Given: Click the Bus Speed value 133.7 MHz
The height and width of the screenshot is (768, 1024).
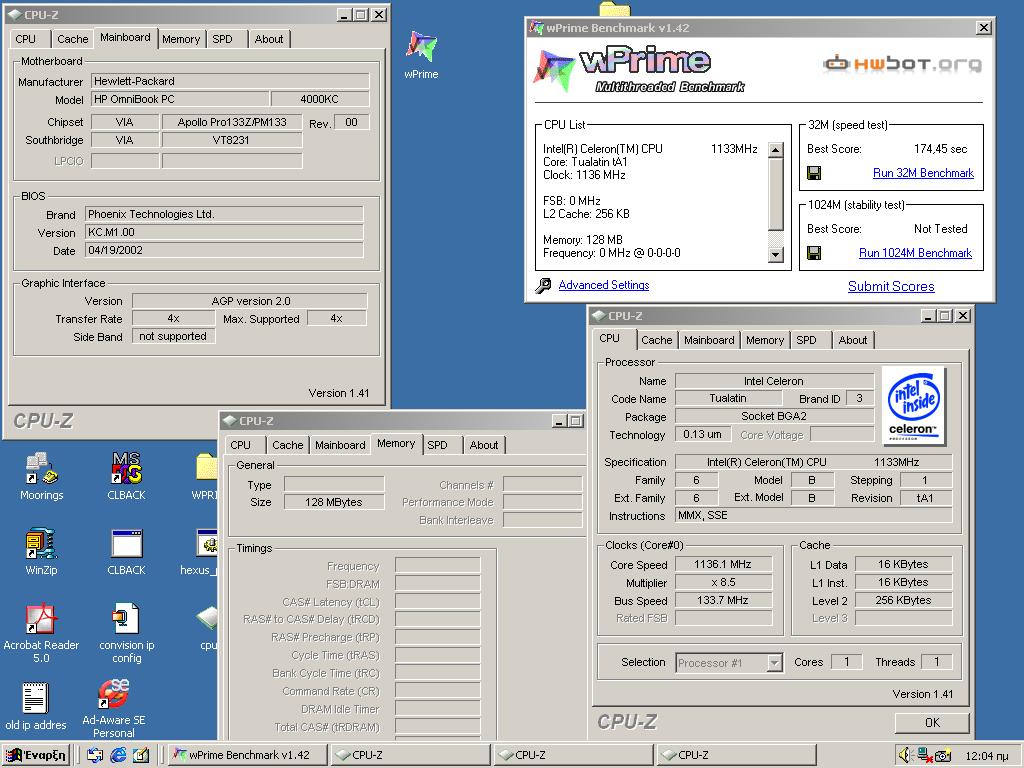Looking at the screenshot, I should (x=723, y=600).
